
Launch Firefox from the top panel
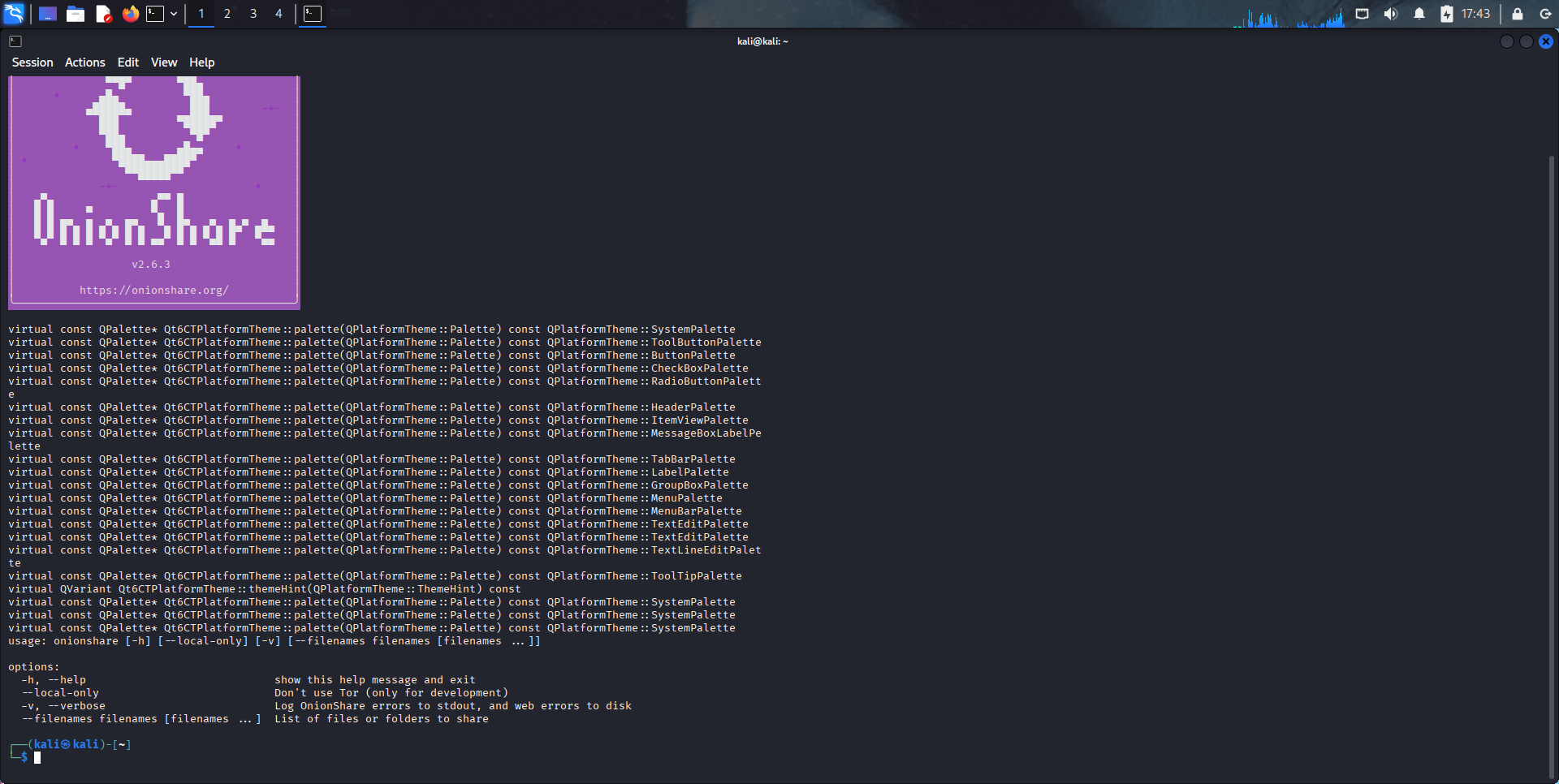point(131,14)
